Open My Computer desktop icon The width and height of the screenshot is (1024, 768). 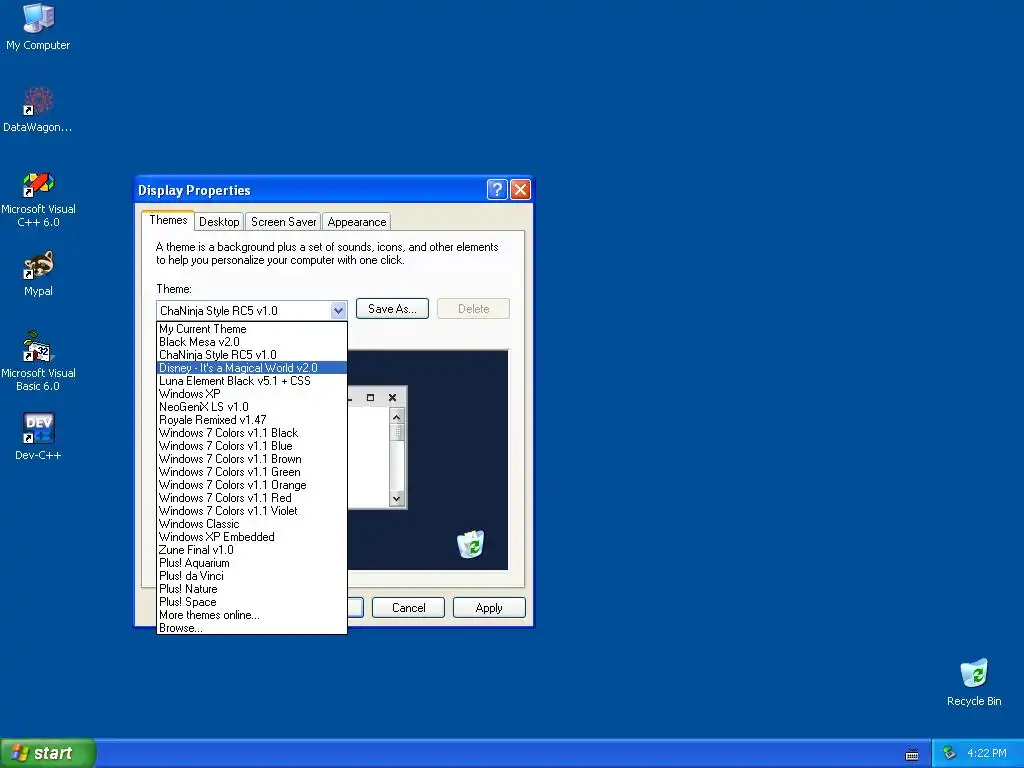(x=38, y=27)
